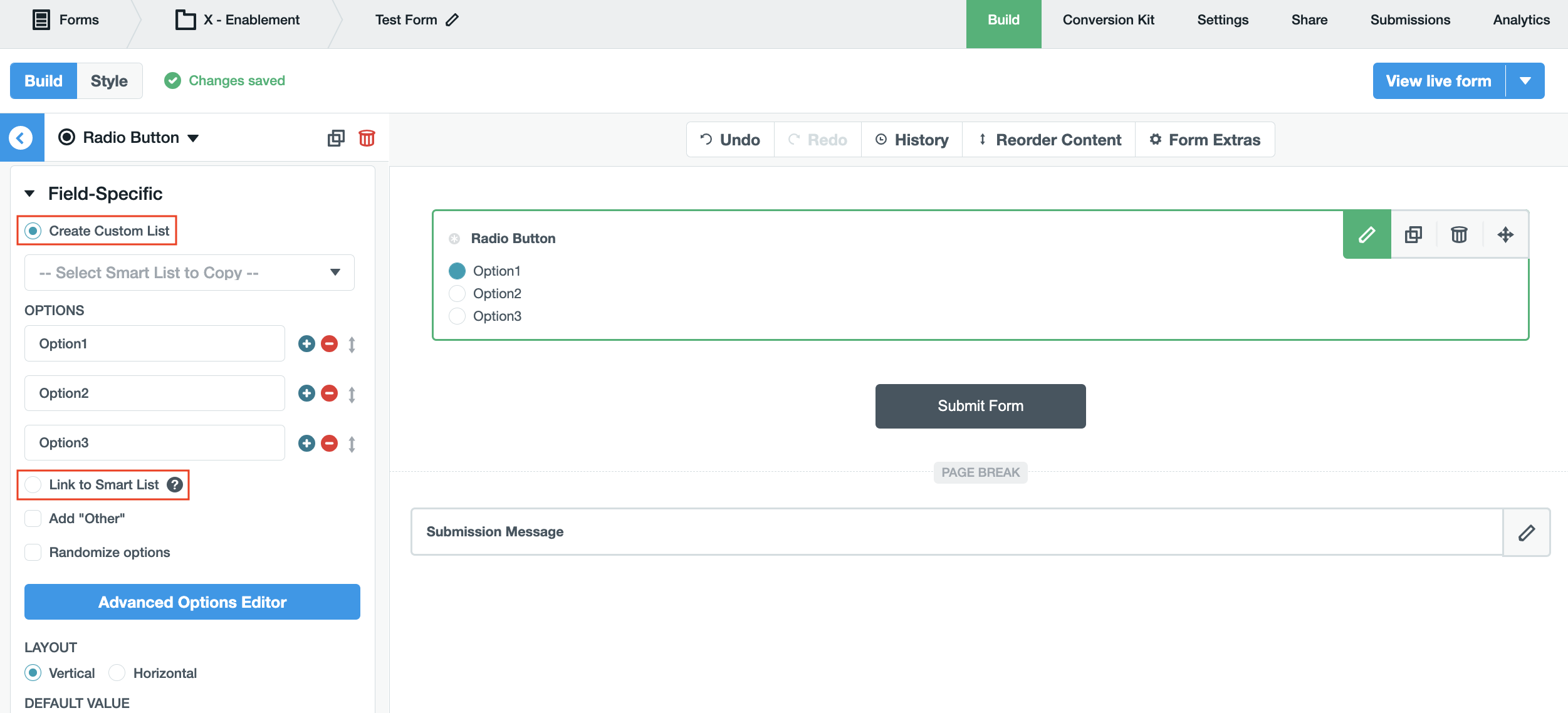
Task: Delete field with red trash icon
Action: coord(367,138)
